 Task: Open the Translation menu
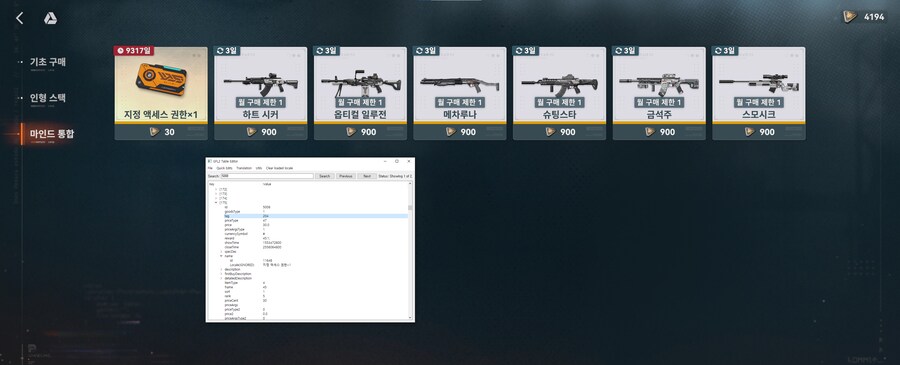click(243, 168)
